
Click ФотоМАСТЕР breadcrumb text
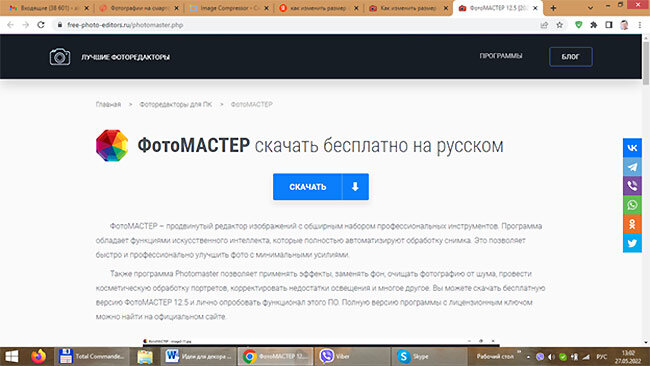tap(251, 104)
